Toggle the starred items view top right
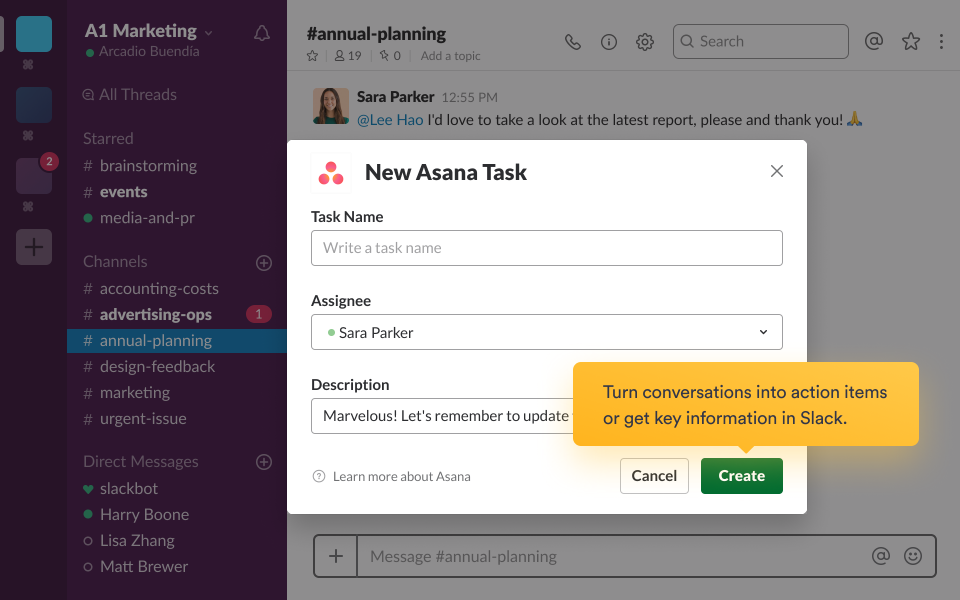Screen dimensions: 960x600 click(x=910, y=41)
